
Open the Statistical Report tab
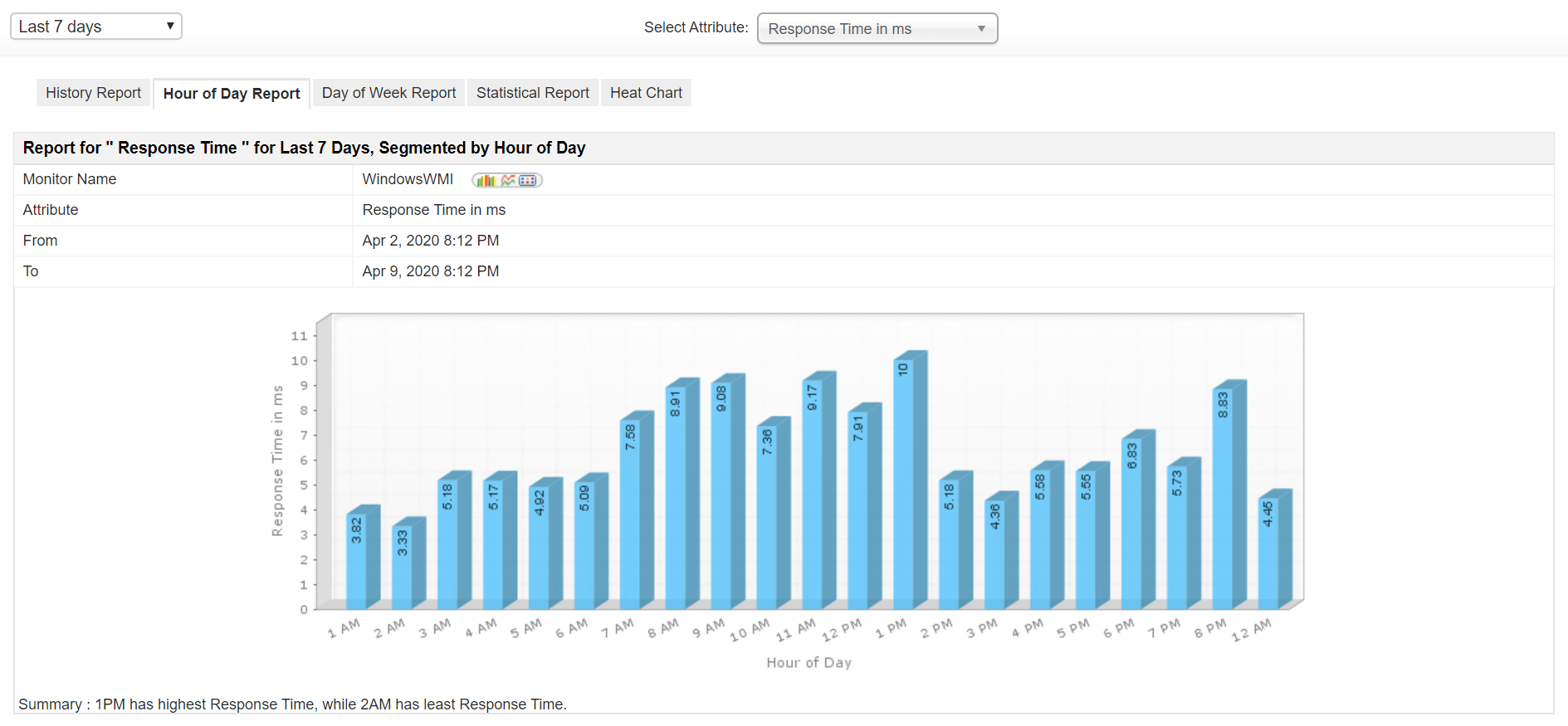(x=533, y=93)
